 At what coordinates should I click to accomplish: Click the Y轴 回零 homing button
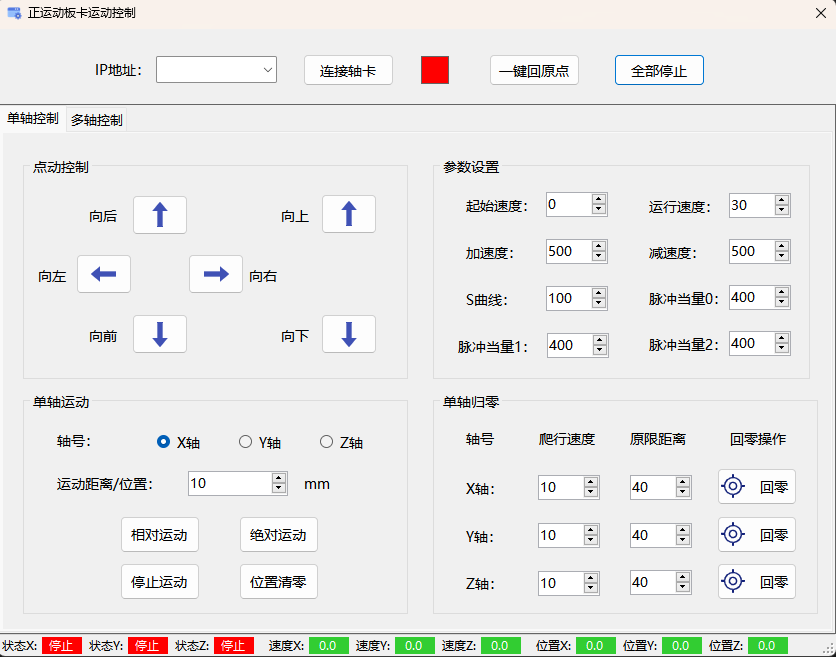(757, 534)
